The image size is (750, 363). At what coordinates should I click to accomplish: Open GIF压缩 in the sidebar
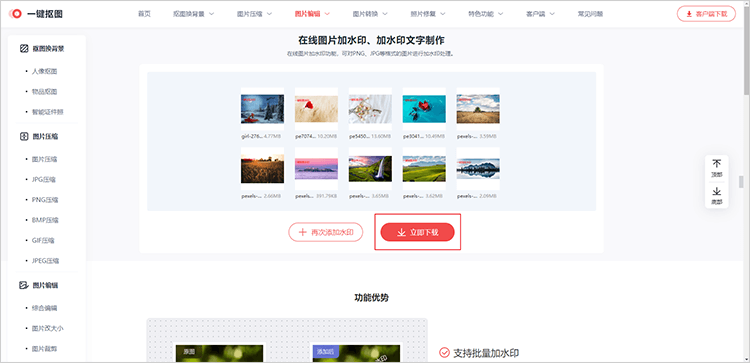(44, 241)
